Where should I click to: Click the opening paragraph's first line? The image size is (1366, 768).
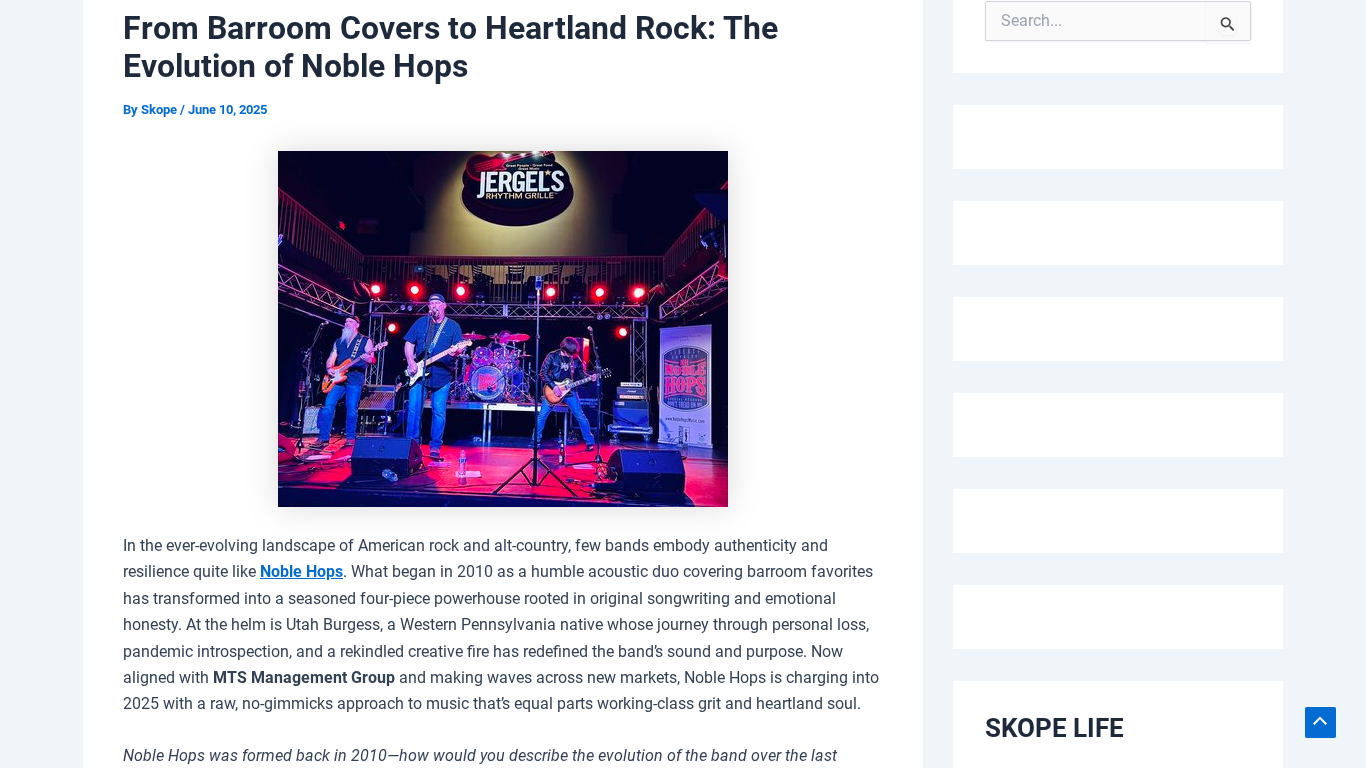pyautogui.click(x=475, y=546)
